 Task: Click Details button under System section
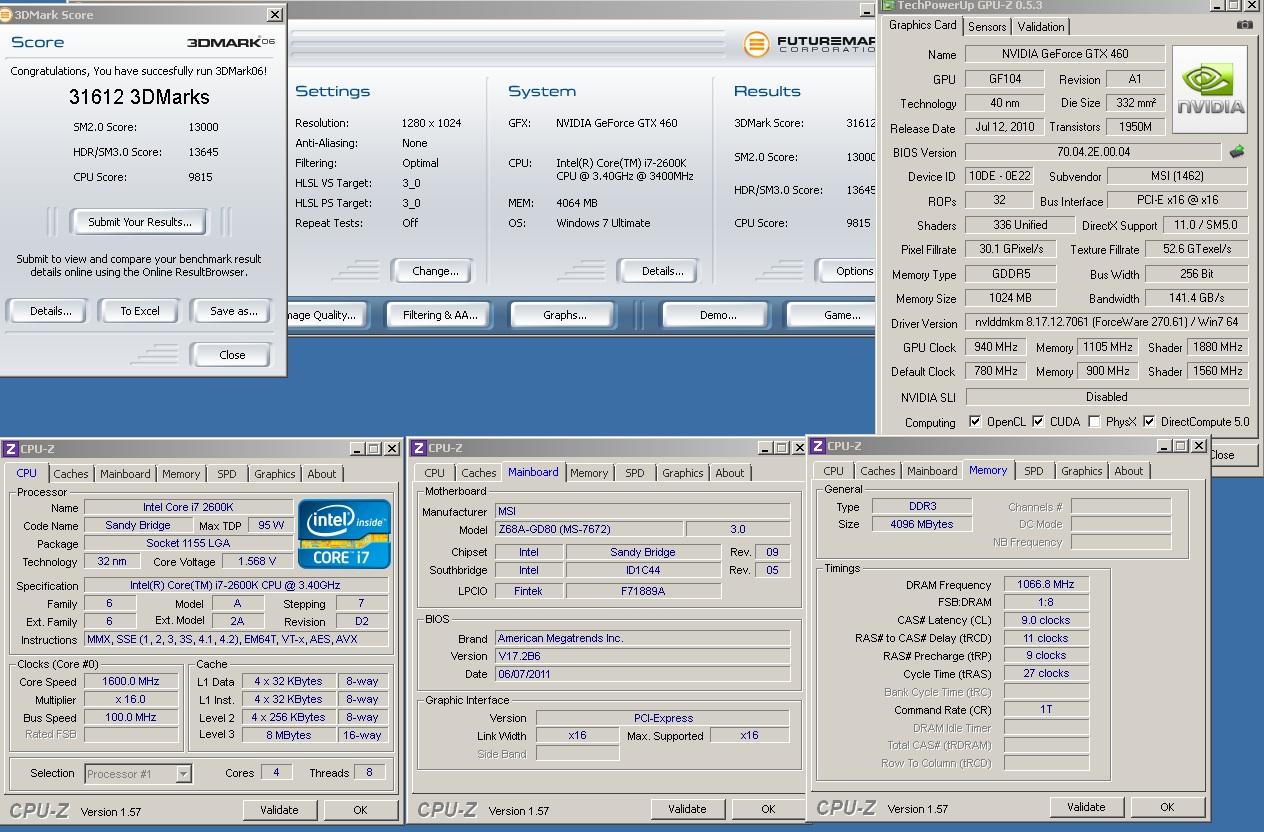657,271
